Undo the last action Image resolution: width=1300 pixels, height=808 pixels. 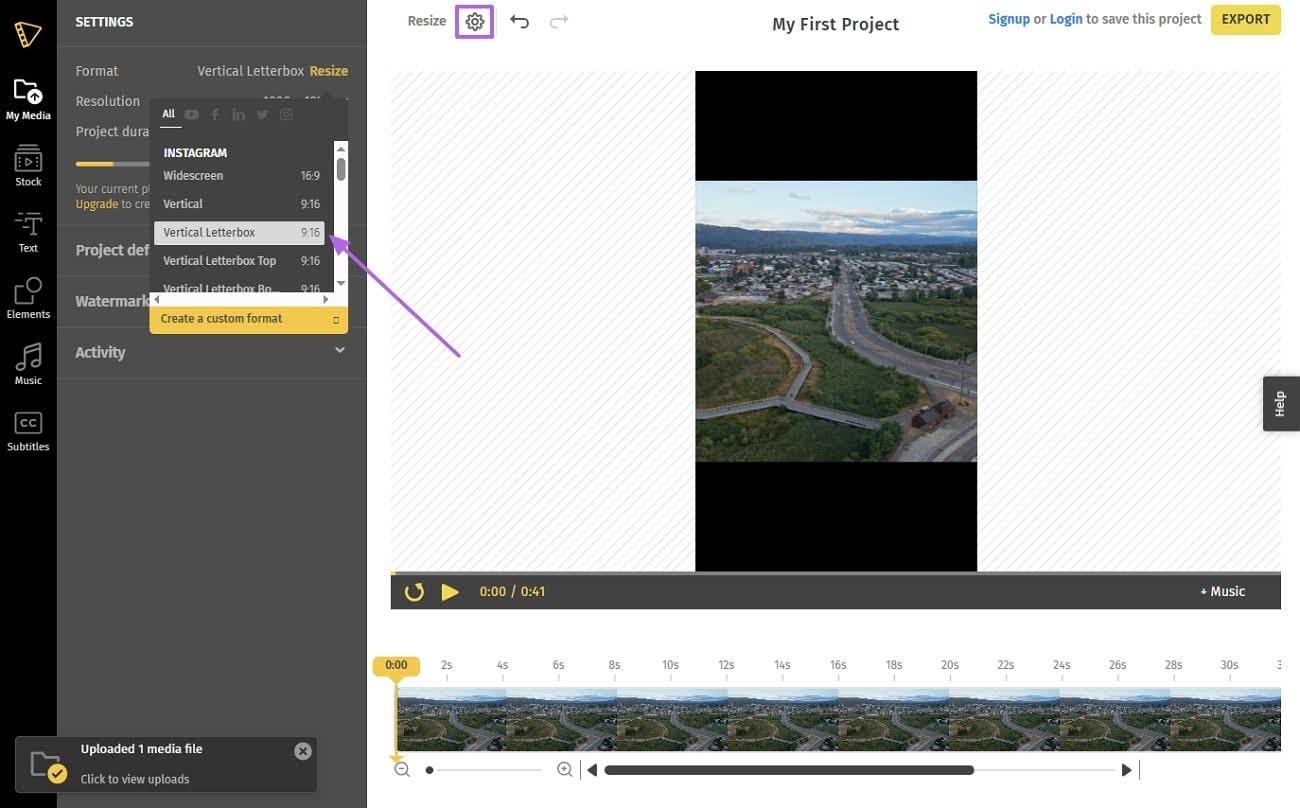519,21
